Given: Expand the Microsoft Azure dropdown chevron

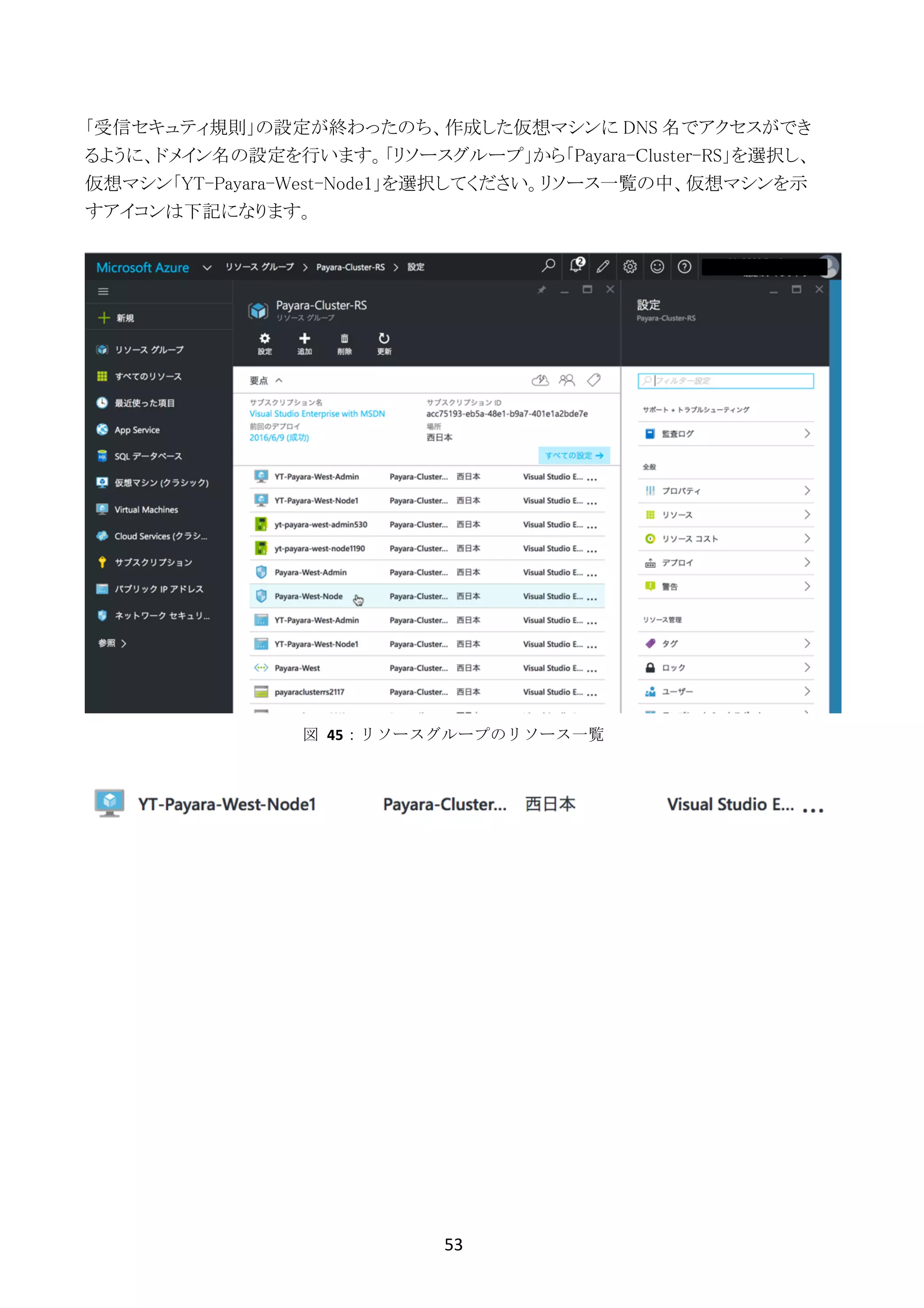Looking at the screenshot, I should coord(207,268).
